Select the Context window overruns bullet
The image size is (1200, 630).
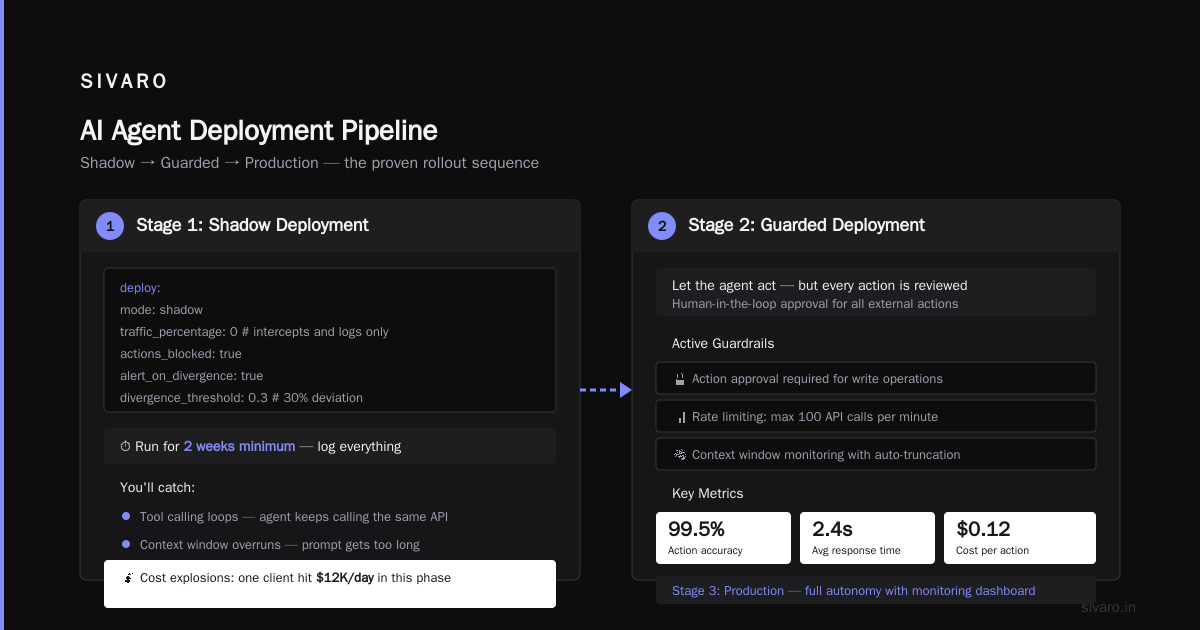126,544
